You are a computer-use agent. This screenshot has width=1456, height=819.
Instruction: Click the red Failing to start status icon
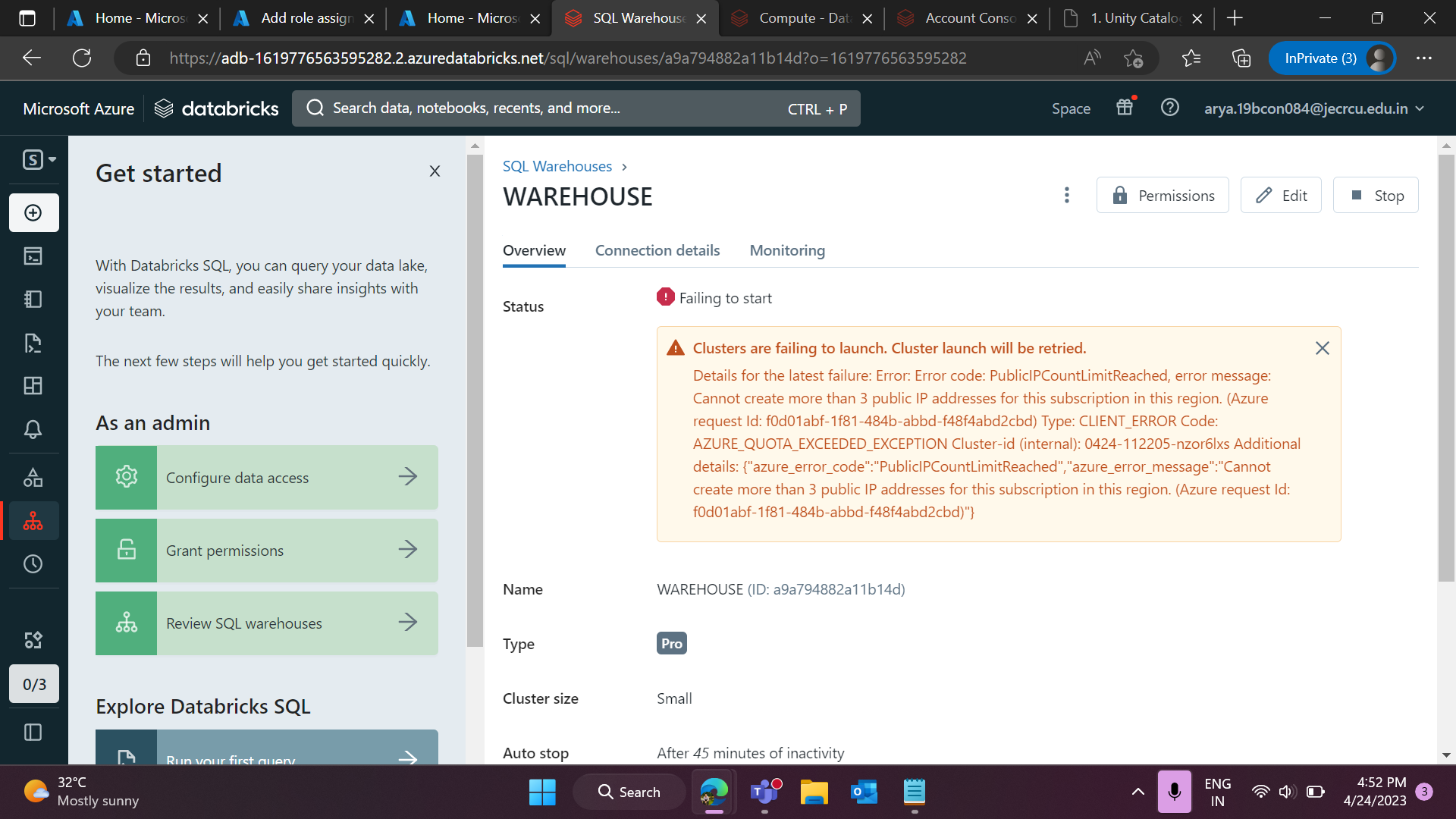(665, 297)
